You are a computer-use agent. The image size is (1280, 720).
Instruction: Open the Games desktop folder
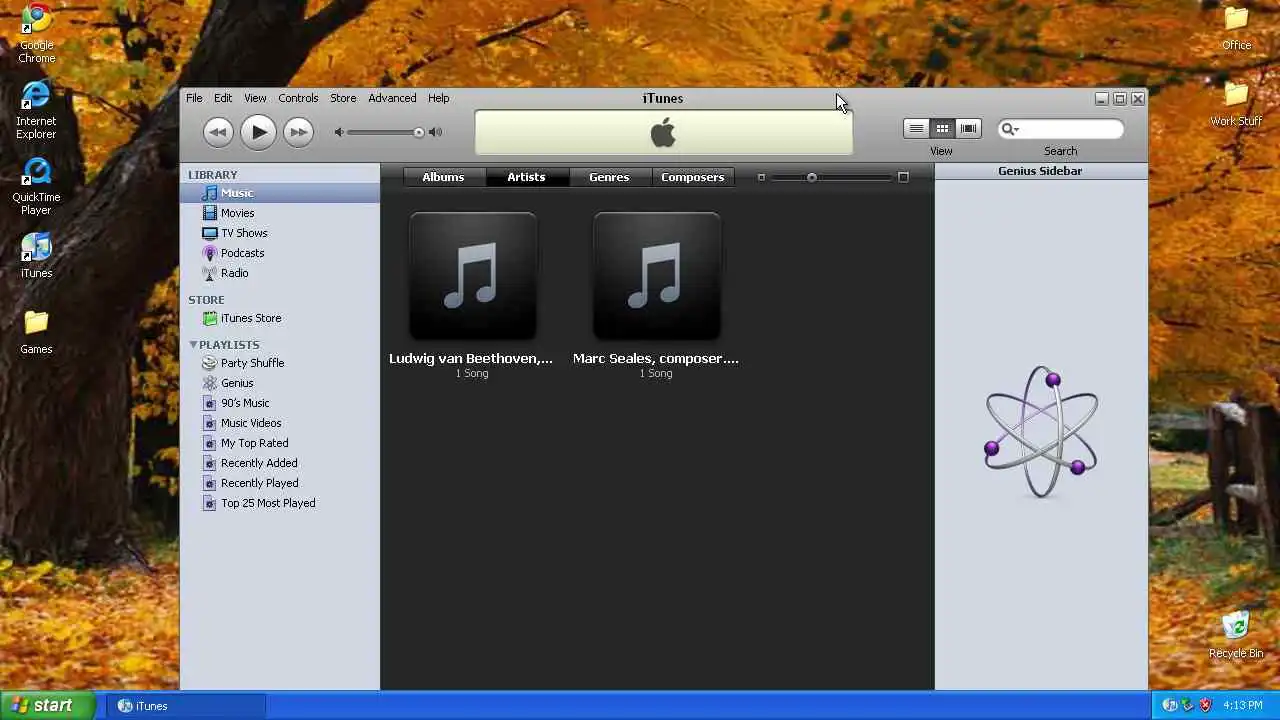click(x=36, y=332)
